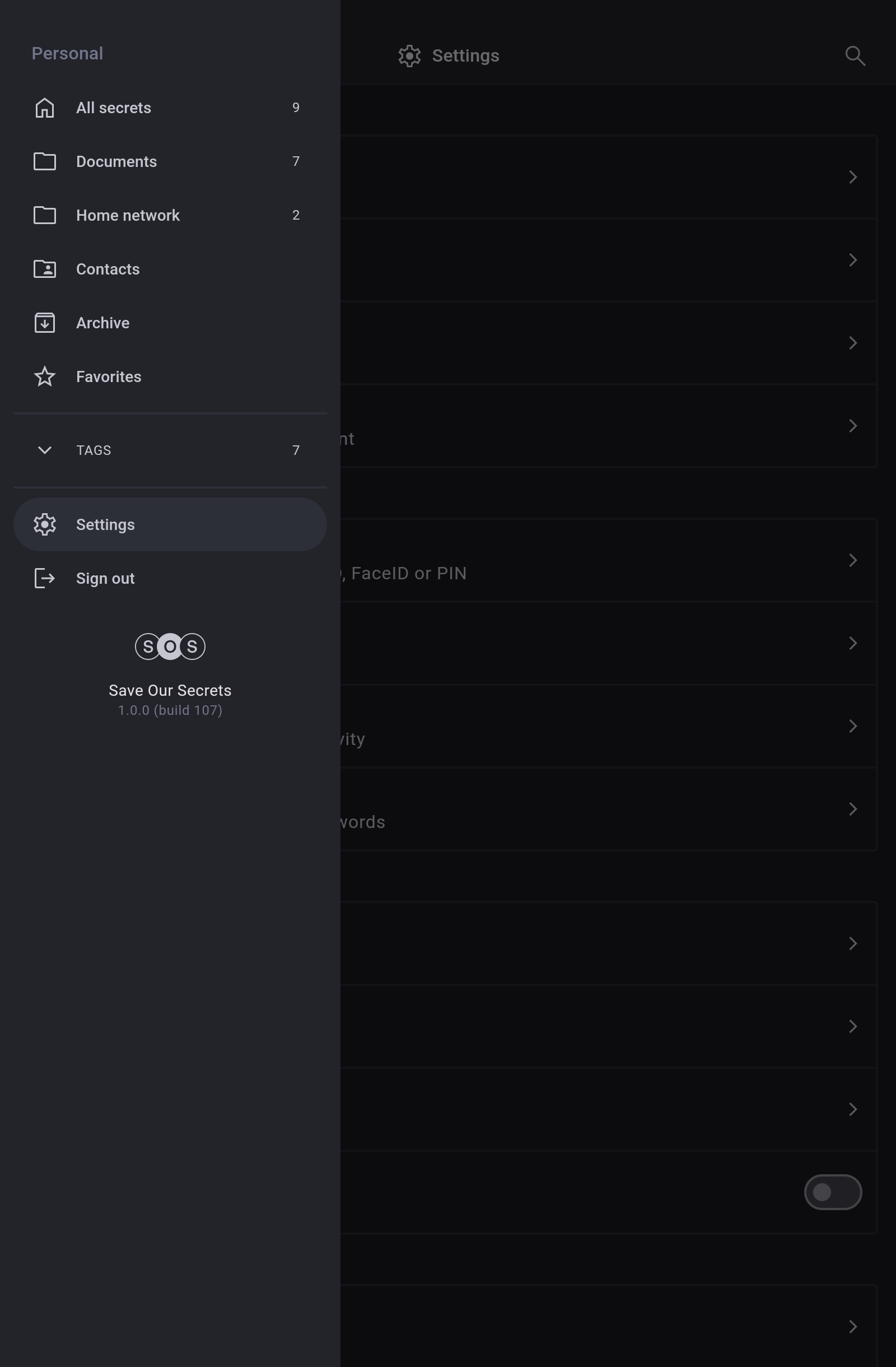
Task: Click the Contacts card icon
Action: click(x=45, y=269)
